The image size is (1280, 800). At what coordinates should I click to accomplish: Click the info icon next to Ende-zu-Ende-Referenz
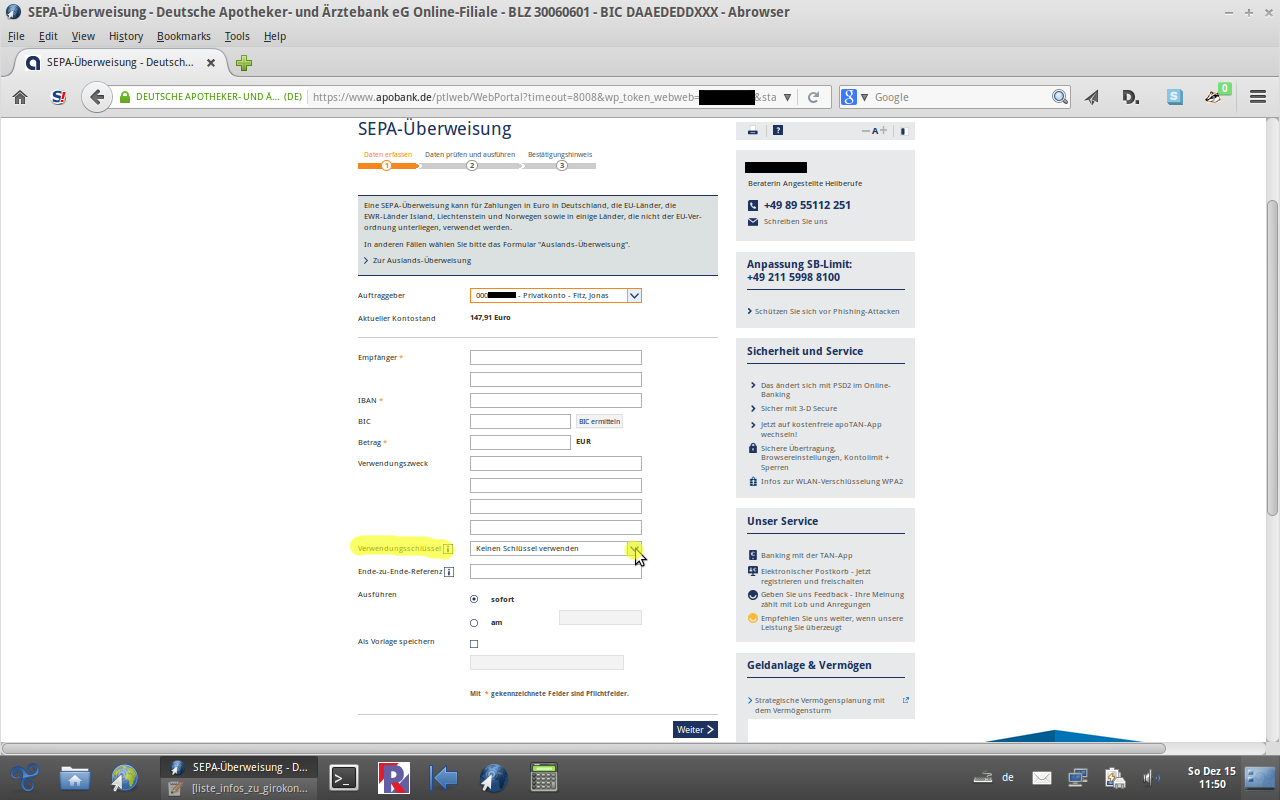(449, 572)
